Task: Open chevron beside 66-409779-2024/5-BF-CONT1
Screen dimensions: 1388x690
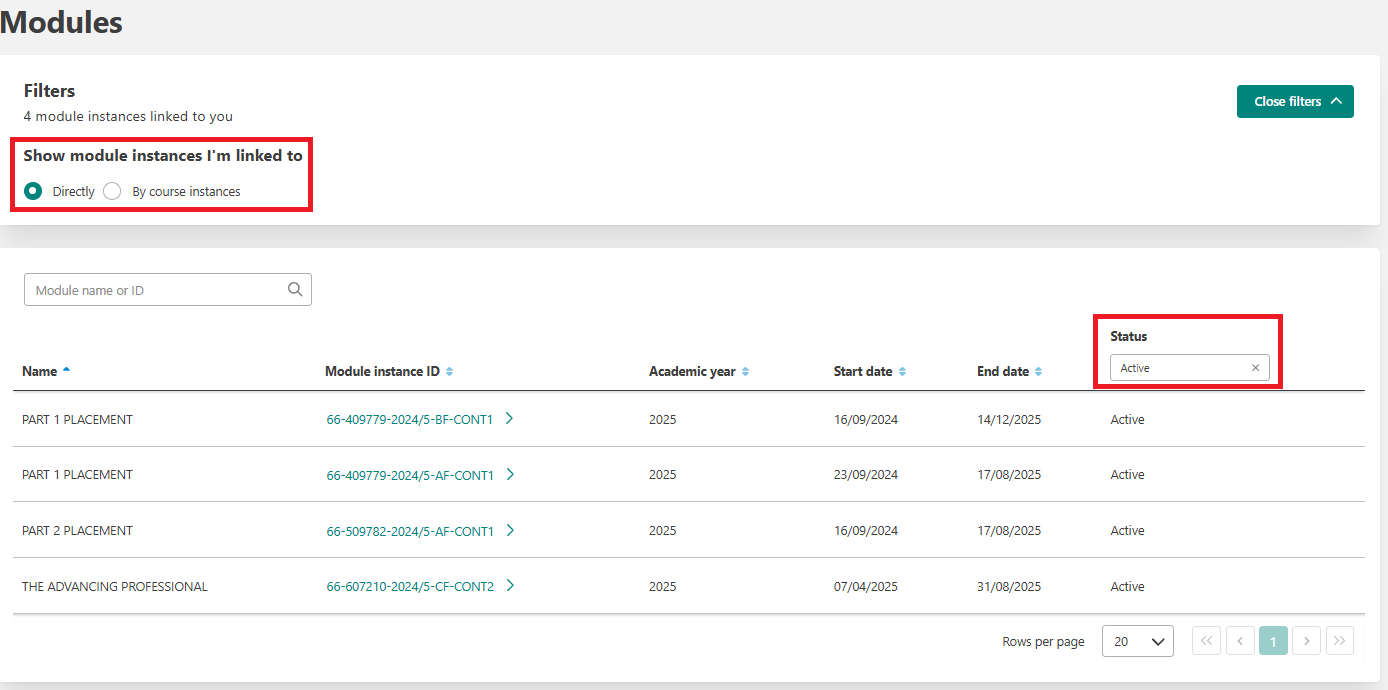Action: click(x=509, y=419)
